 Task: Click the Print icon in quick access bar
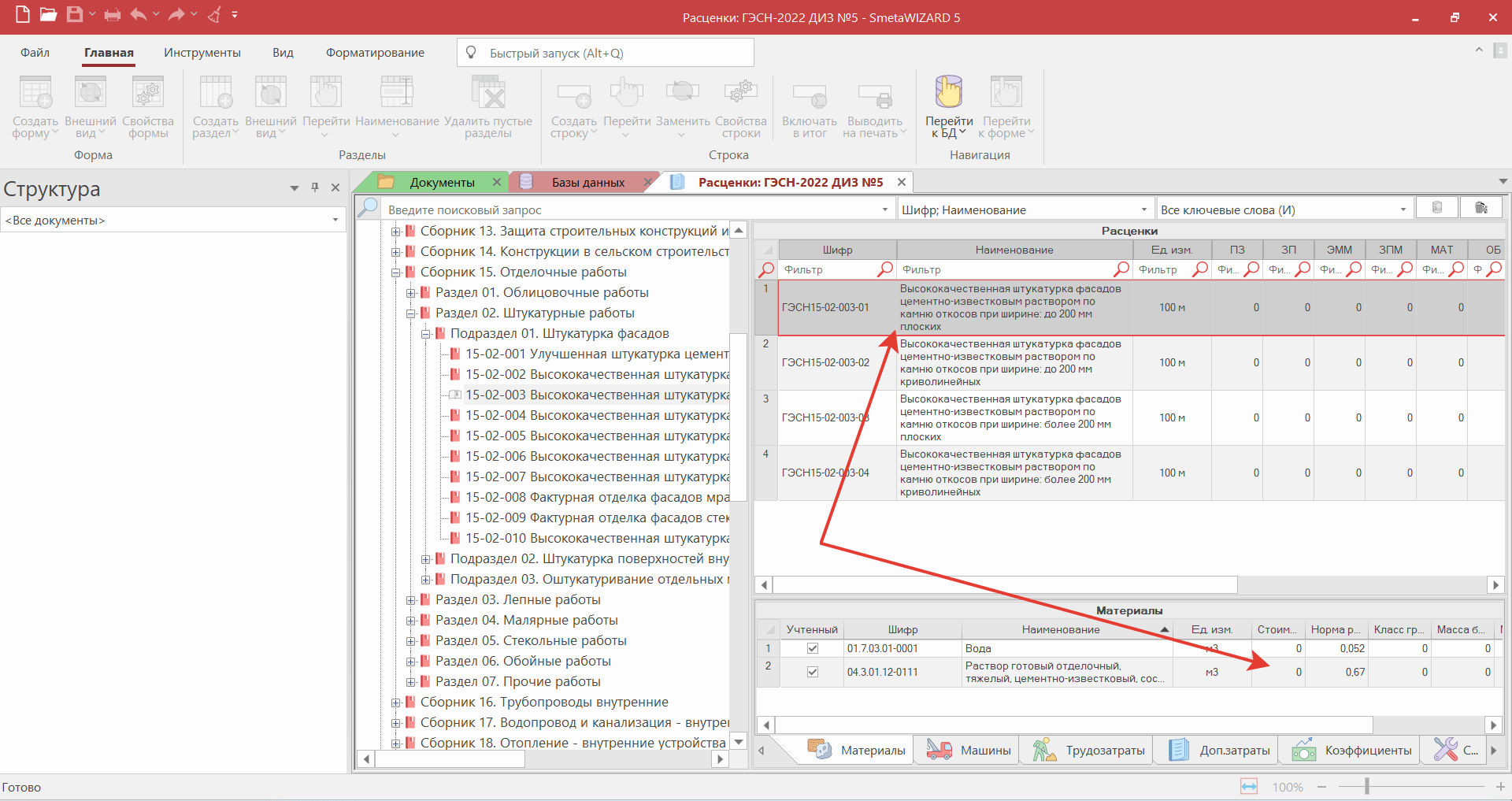[x=113, y=15]
